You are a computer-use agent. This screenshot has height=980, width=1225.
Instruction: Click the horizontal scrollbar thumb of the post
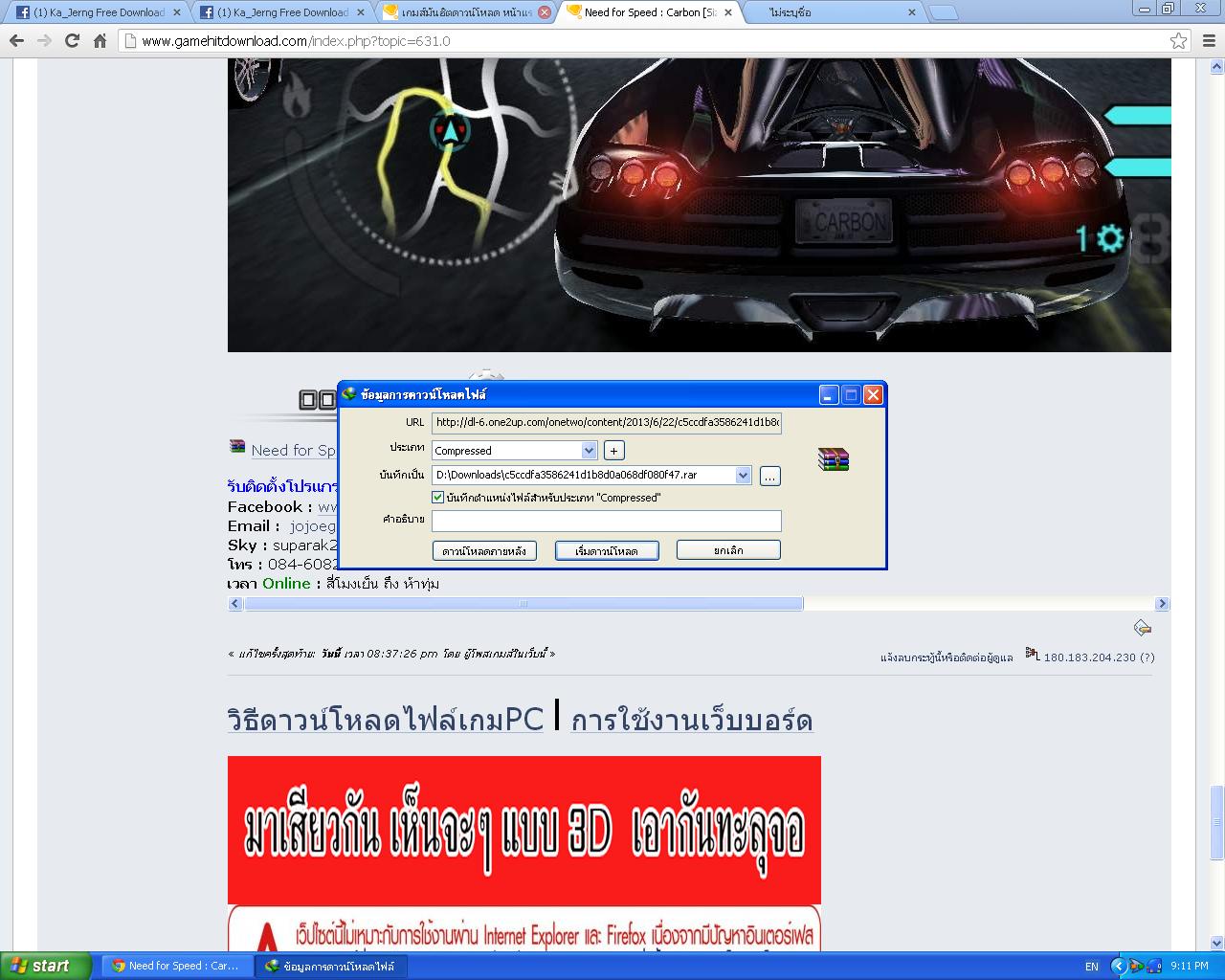coord(523,604)
